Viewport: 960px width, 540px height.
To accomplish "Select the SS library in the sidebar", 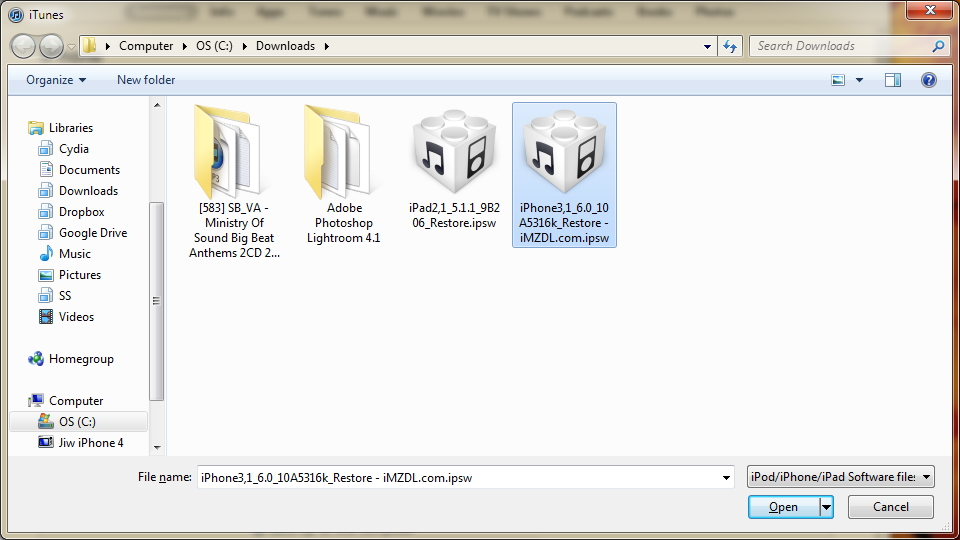I will [x=65, y=296].
